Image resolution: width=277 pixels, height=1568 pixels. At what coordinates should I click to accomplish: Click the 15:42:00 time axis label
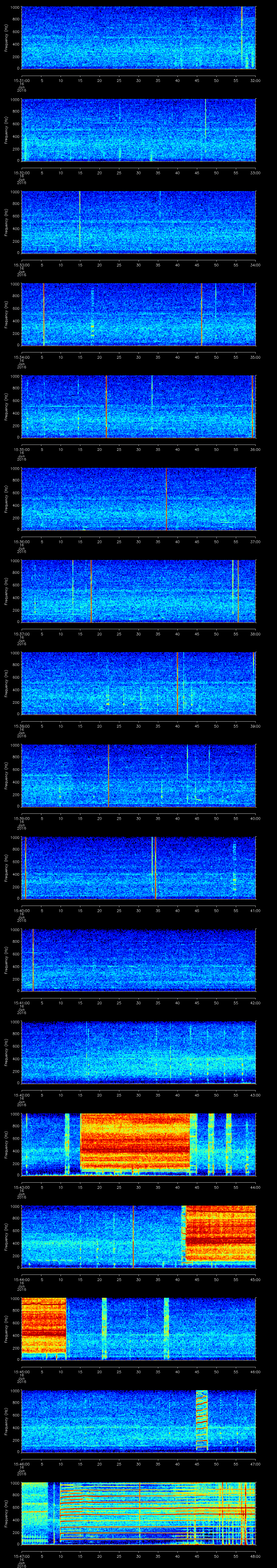click(x=21, y=1095)
